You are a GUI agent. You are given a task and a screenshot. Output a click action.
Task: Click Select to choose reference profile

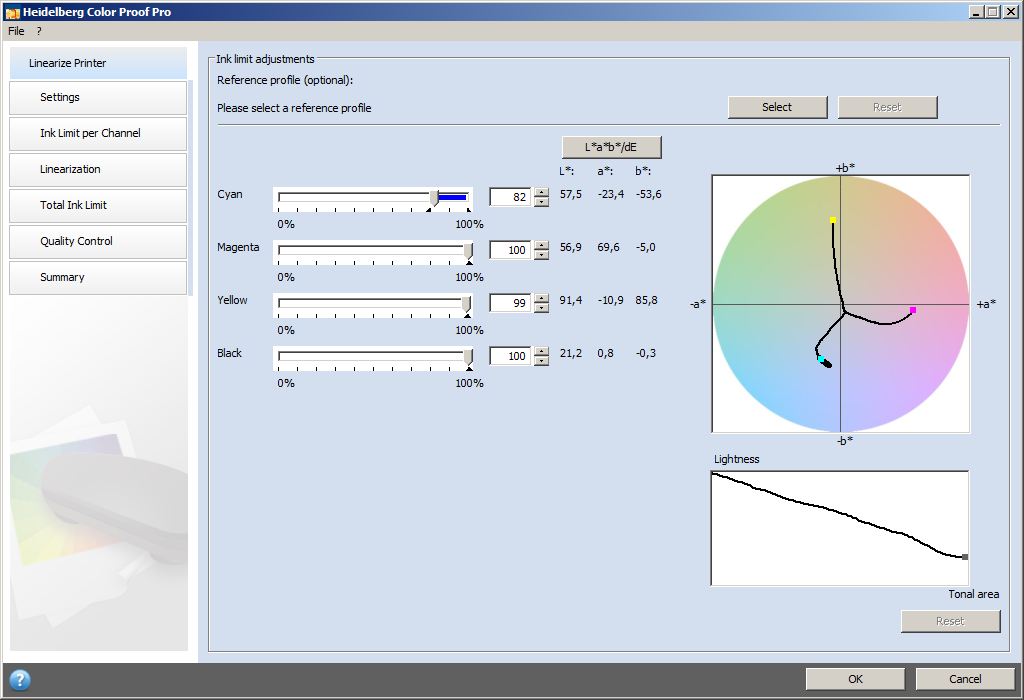point(777,107)
